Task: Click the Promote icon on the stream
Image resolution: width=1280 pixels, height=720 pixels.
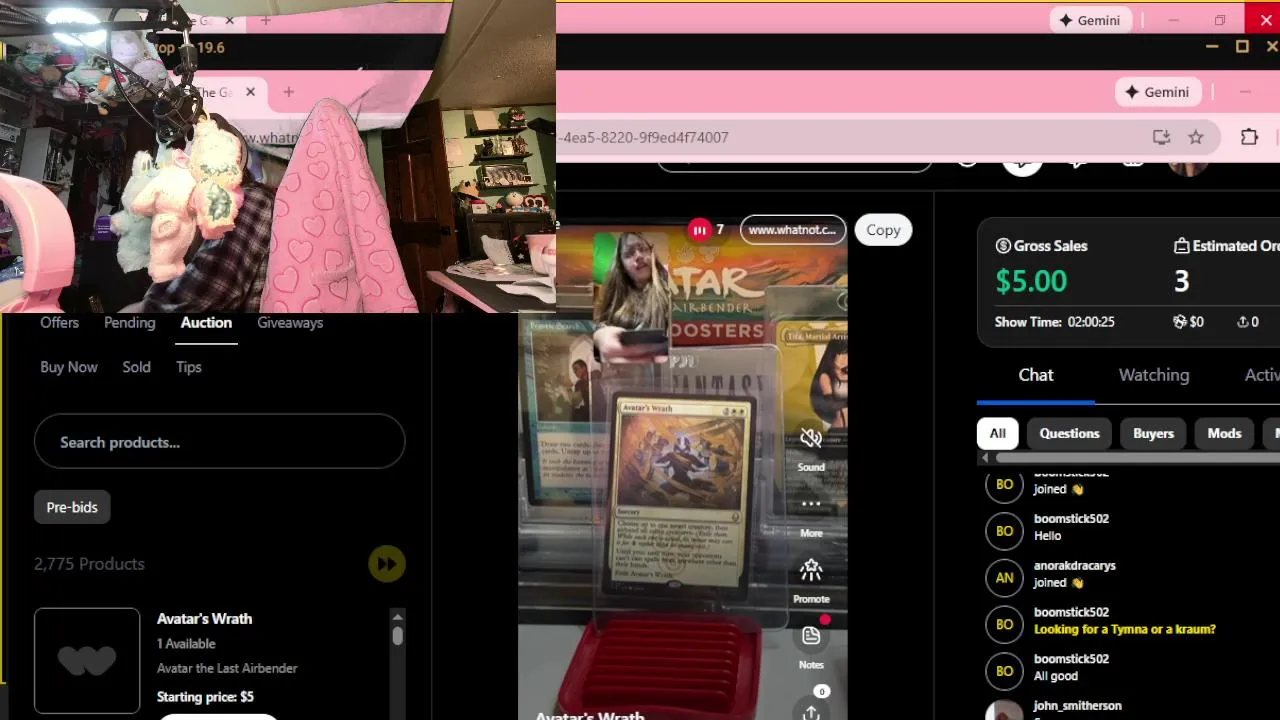Action: click(x=811, y=570)
